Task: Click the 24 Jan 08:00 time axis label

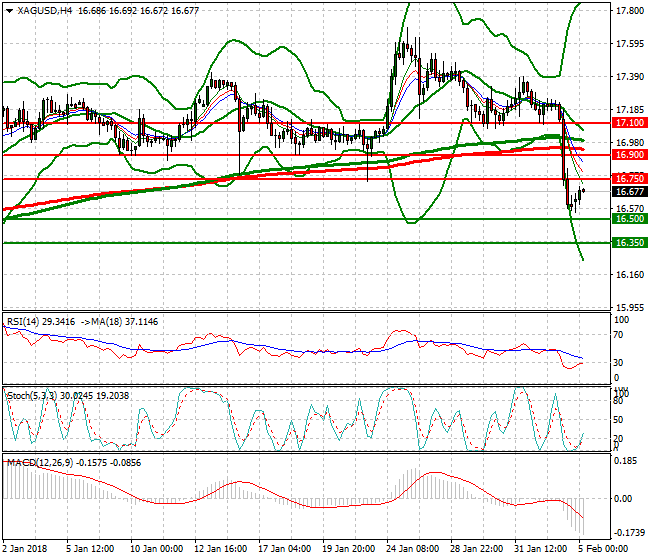Action: [412, 549]
